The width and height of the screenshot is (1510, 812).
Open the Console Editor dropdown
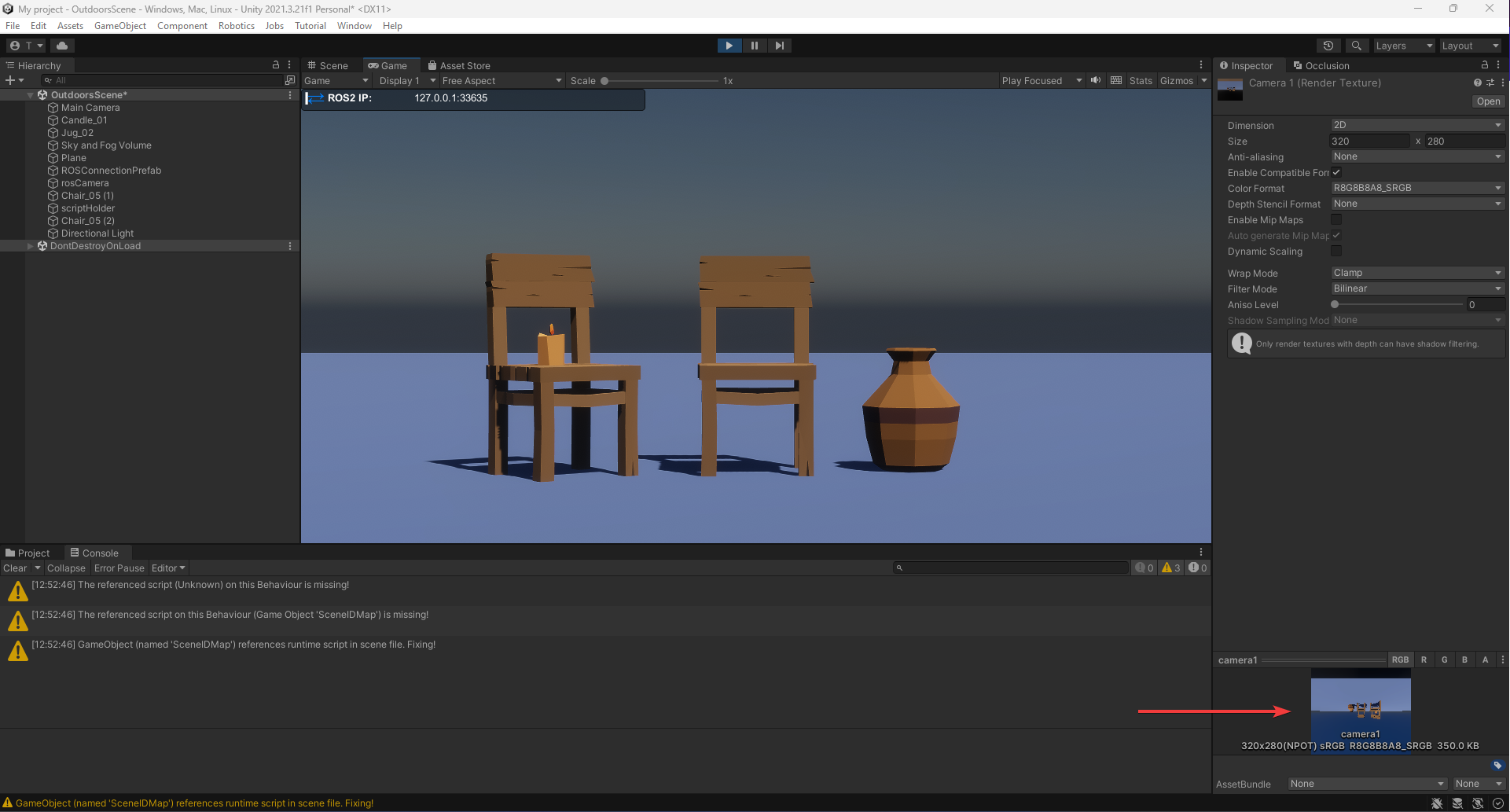click(168, 568)
